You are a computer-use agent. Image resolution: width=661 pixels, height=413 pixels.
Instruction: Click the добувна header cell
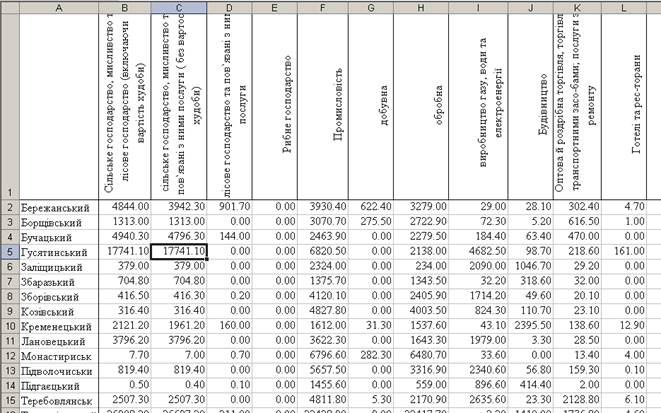point(371,107)
